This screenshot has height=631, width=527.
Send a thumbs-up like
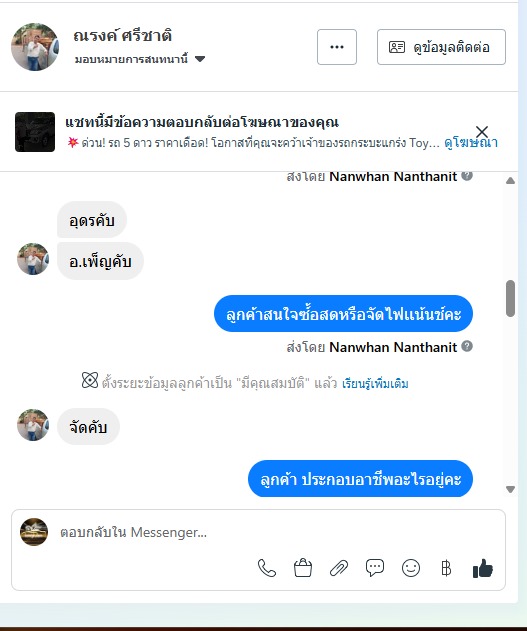(x=483, y=568)
